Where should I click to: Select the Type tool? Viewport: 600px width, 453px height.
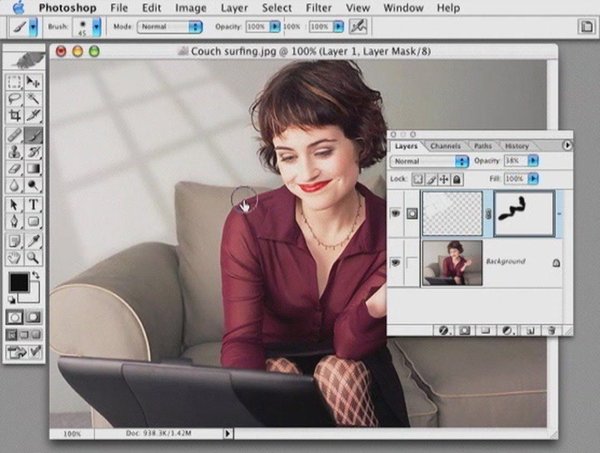(x=33, y=204)
